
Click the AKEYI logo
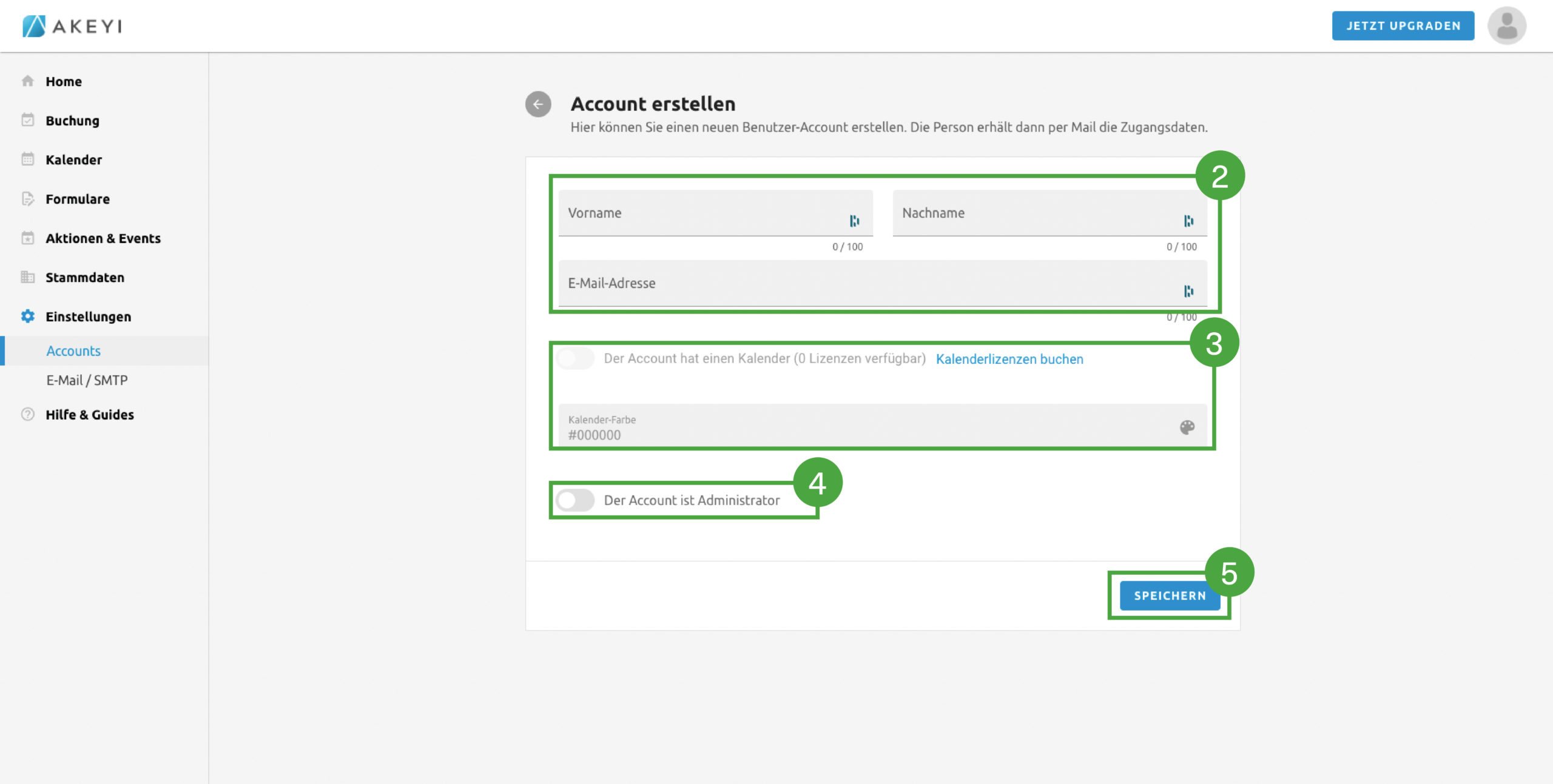point(72,26)
